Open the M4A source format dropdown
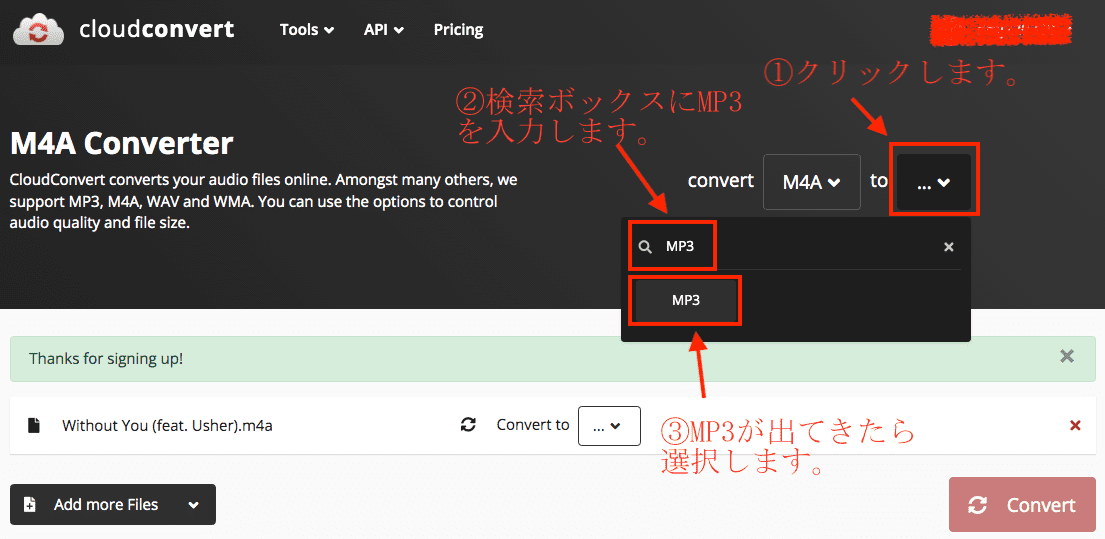 812,182
